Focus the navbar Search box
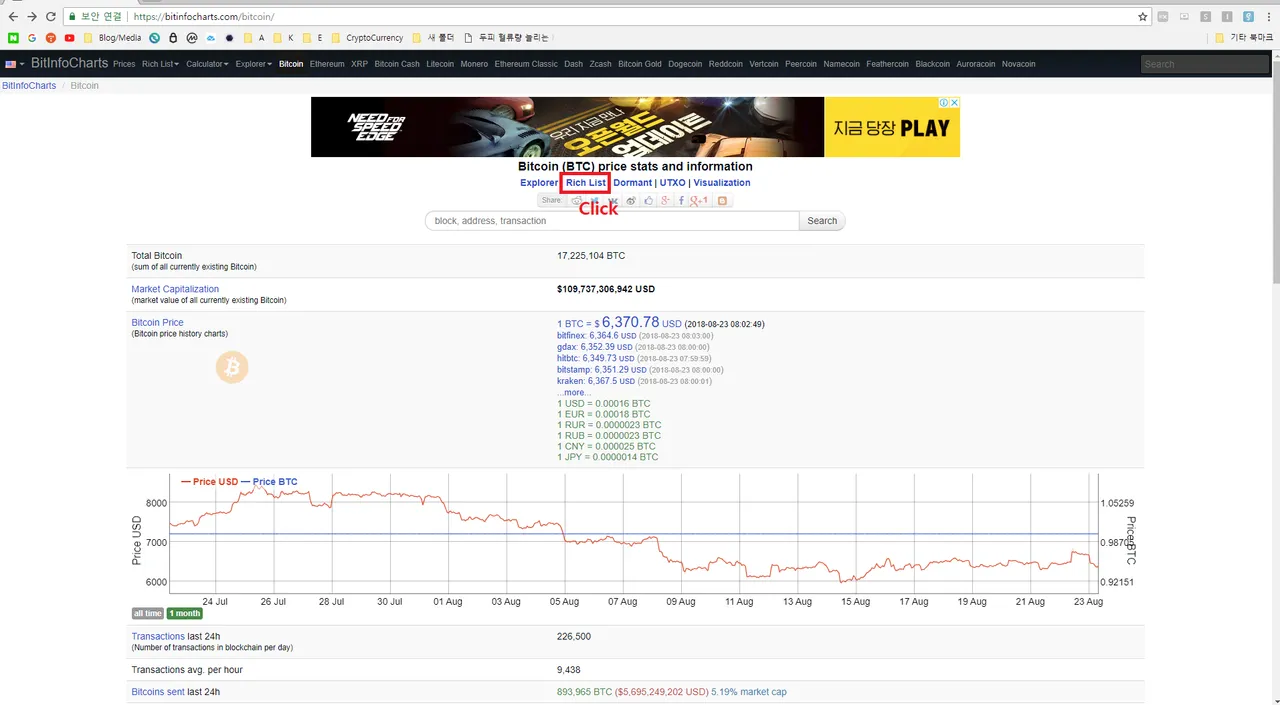Screen dimensions: 1280x705 [1205, 64]
